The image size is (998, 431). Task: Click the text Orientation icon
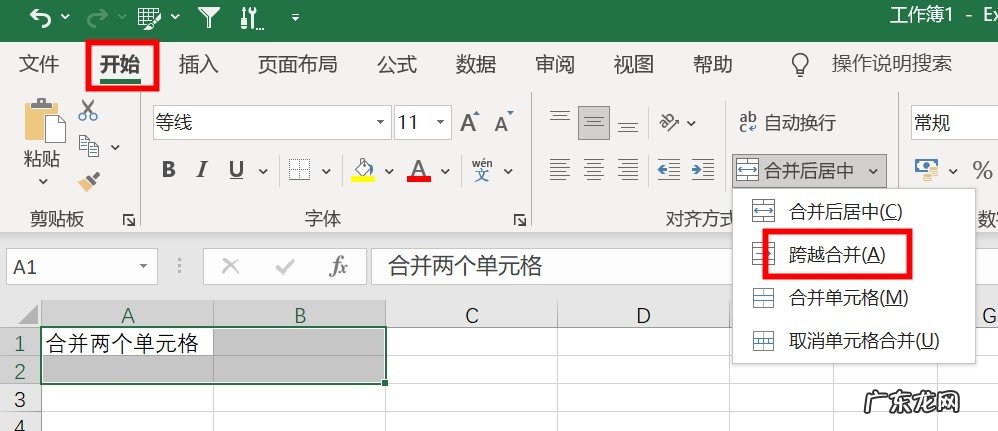click(x=670, y=122)
